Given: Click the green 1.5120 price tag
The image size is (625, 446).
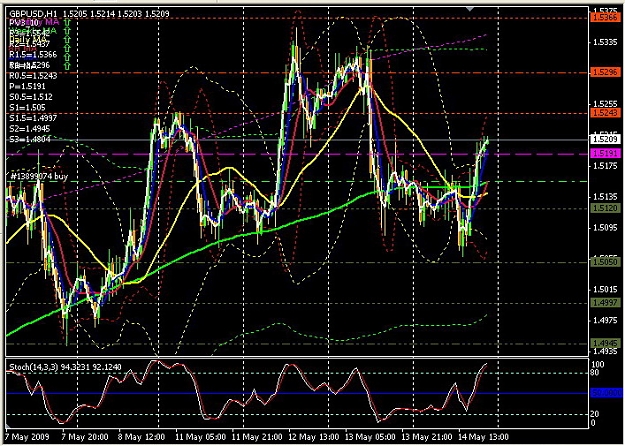Looking at the screenshot, I should (x=605, y=208).
